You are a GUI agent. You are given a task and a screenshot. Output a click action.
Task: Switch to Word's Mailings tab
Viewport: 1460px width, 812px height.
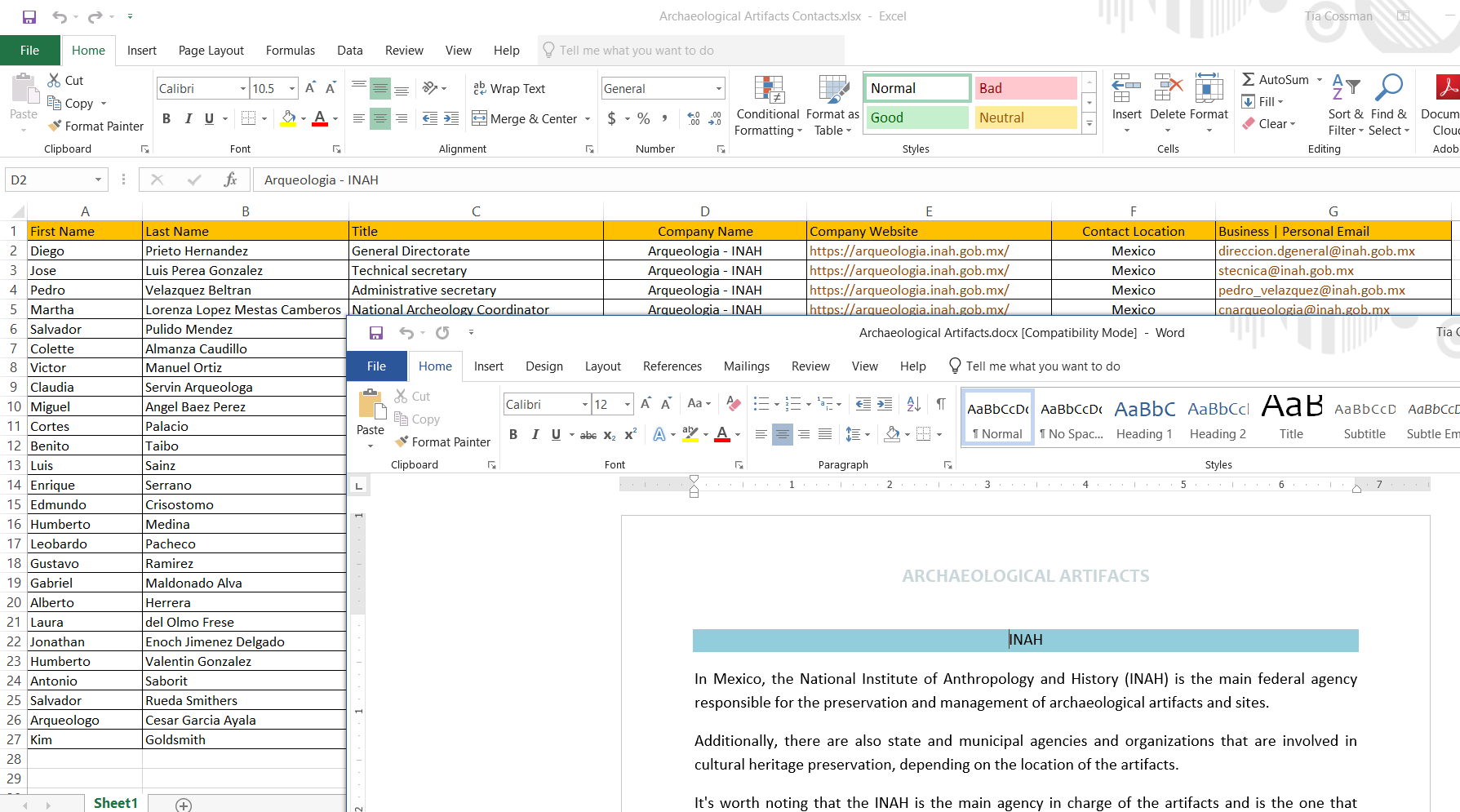[747, 366]
